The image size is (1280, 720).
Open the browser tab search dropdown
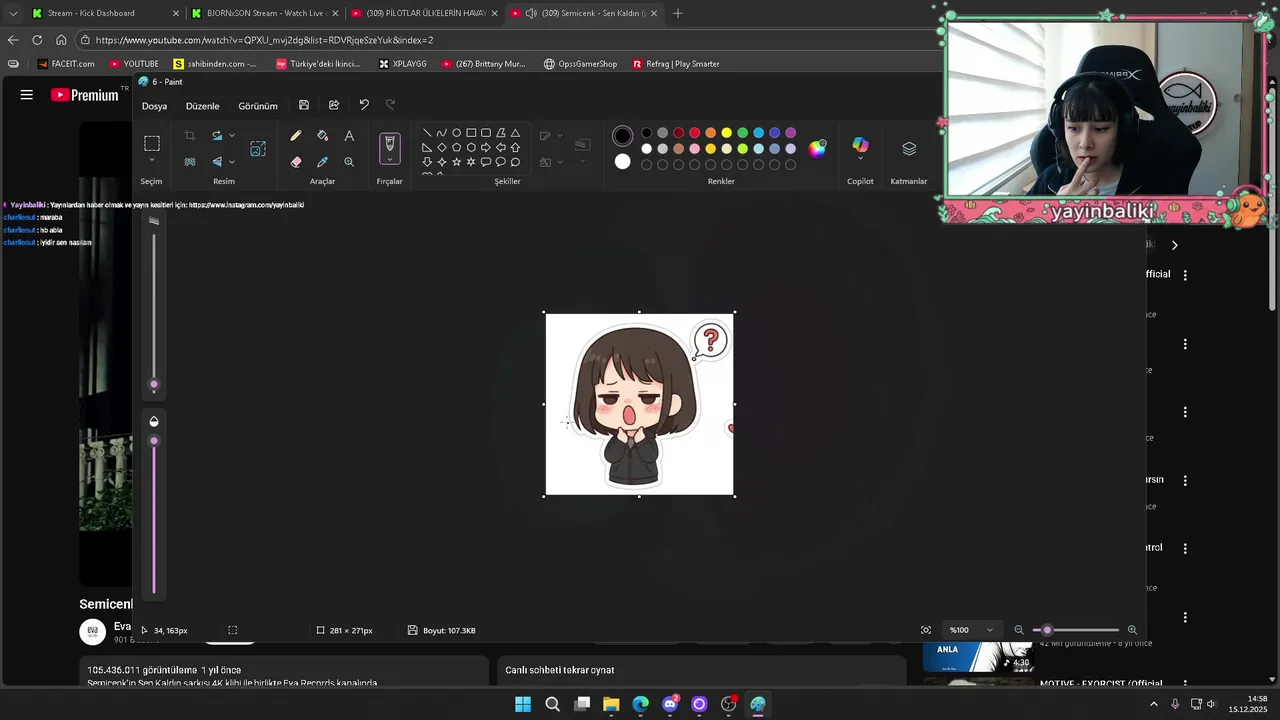12,13
